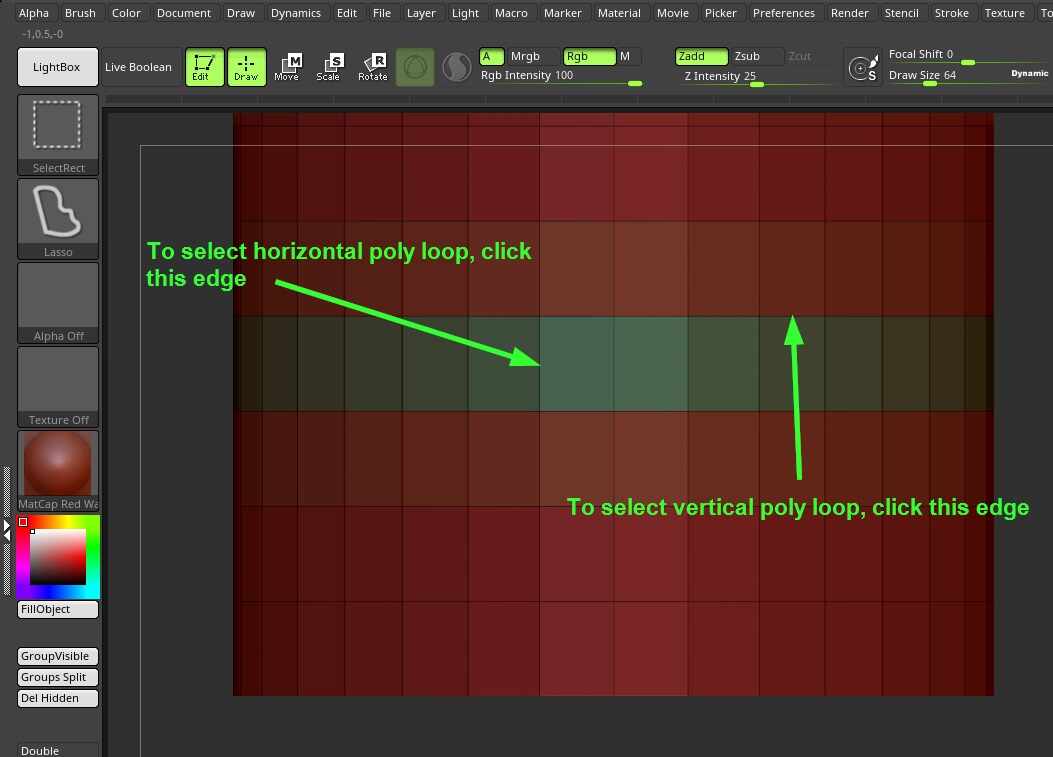This screenshot has width=1053, height=757.
Task: Open the Layer menu
Action: click(421, 13)
